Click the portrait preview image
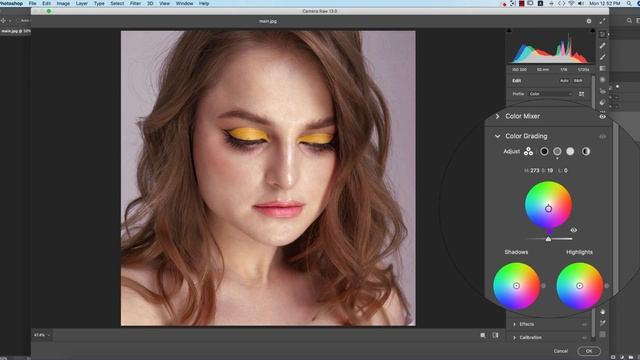The width and height of the screenshot is (640, 360). pyautogui.click(x=268, y=178)
